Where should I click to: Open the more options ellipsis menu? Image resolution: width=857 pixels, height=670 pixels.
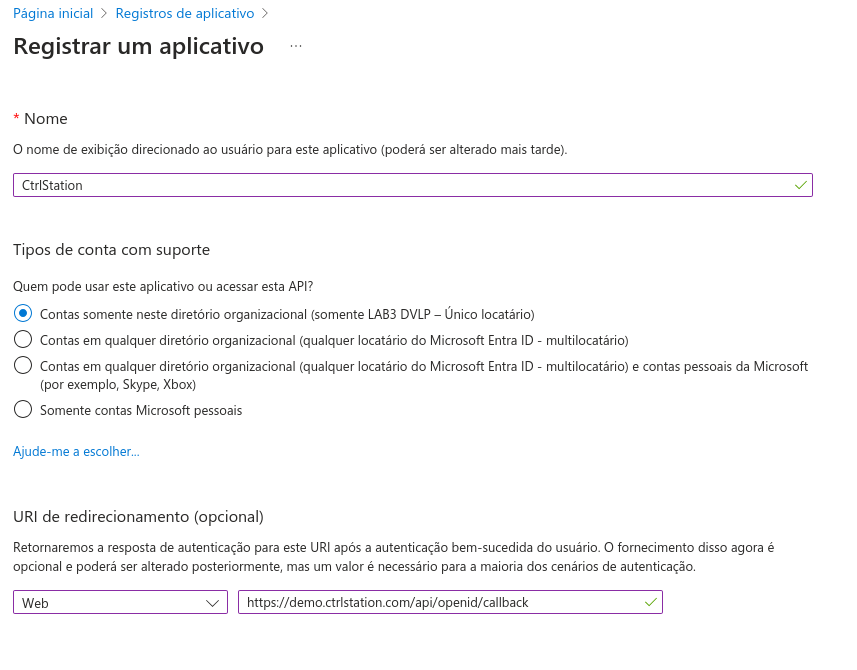(295, 46)
